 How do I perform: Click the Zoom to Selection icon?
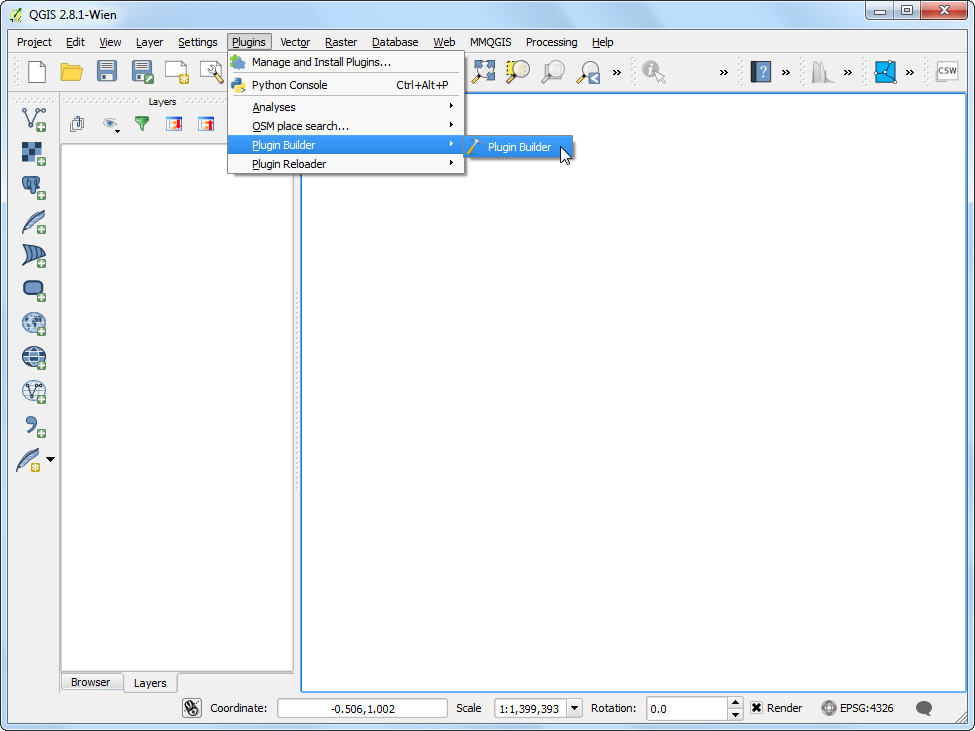coord(517,71)
